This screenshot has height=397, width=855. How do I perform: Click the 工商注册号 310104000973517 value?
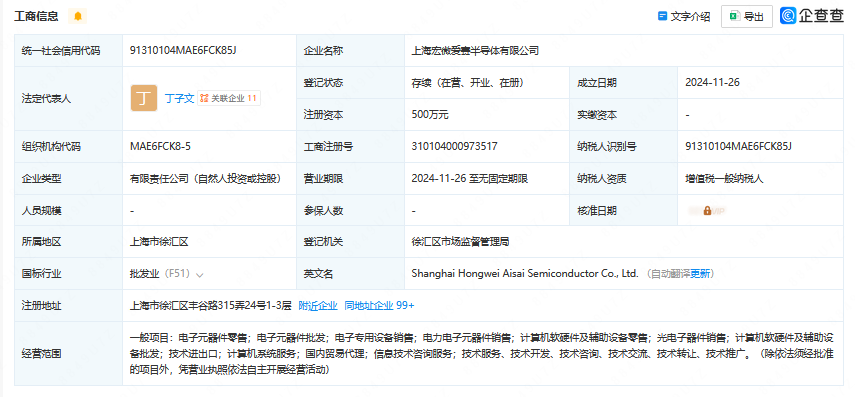(454, 146)
